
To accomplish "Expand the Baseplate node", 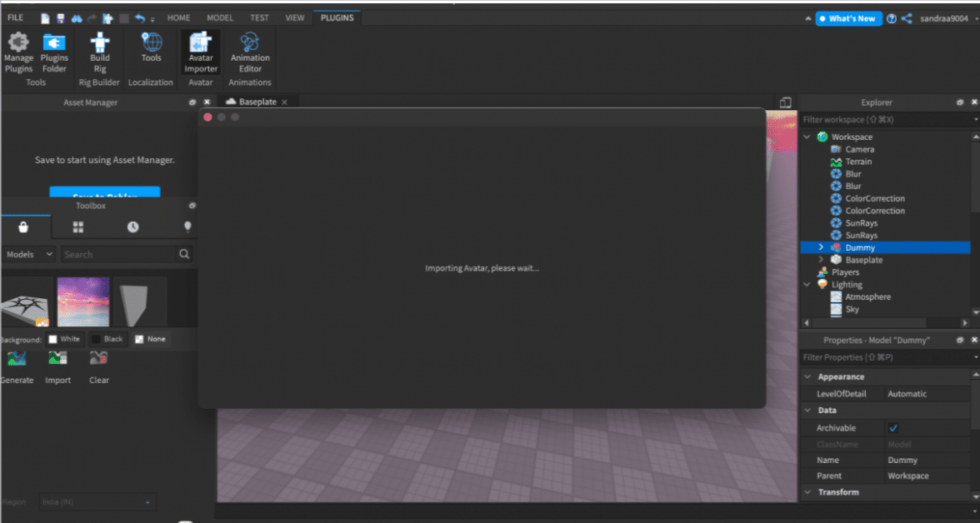I will click(821, 260).
